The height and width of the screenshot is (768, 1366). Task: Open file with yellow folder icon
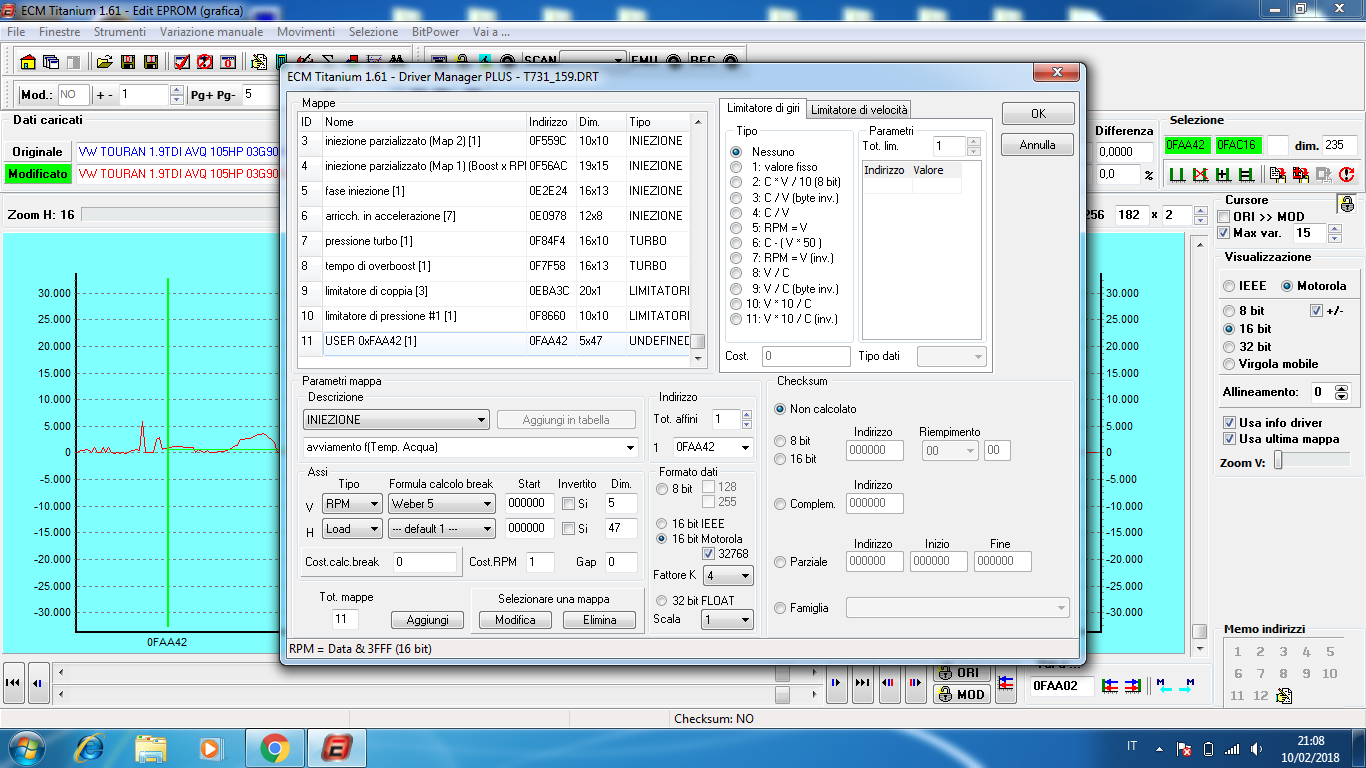click(105, 62)
